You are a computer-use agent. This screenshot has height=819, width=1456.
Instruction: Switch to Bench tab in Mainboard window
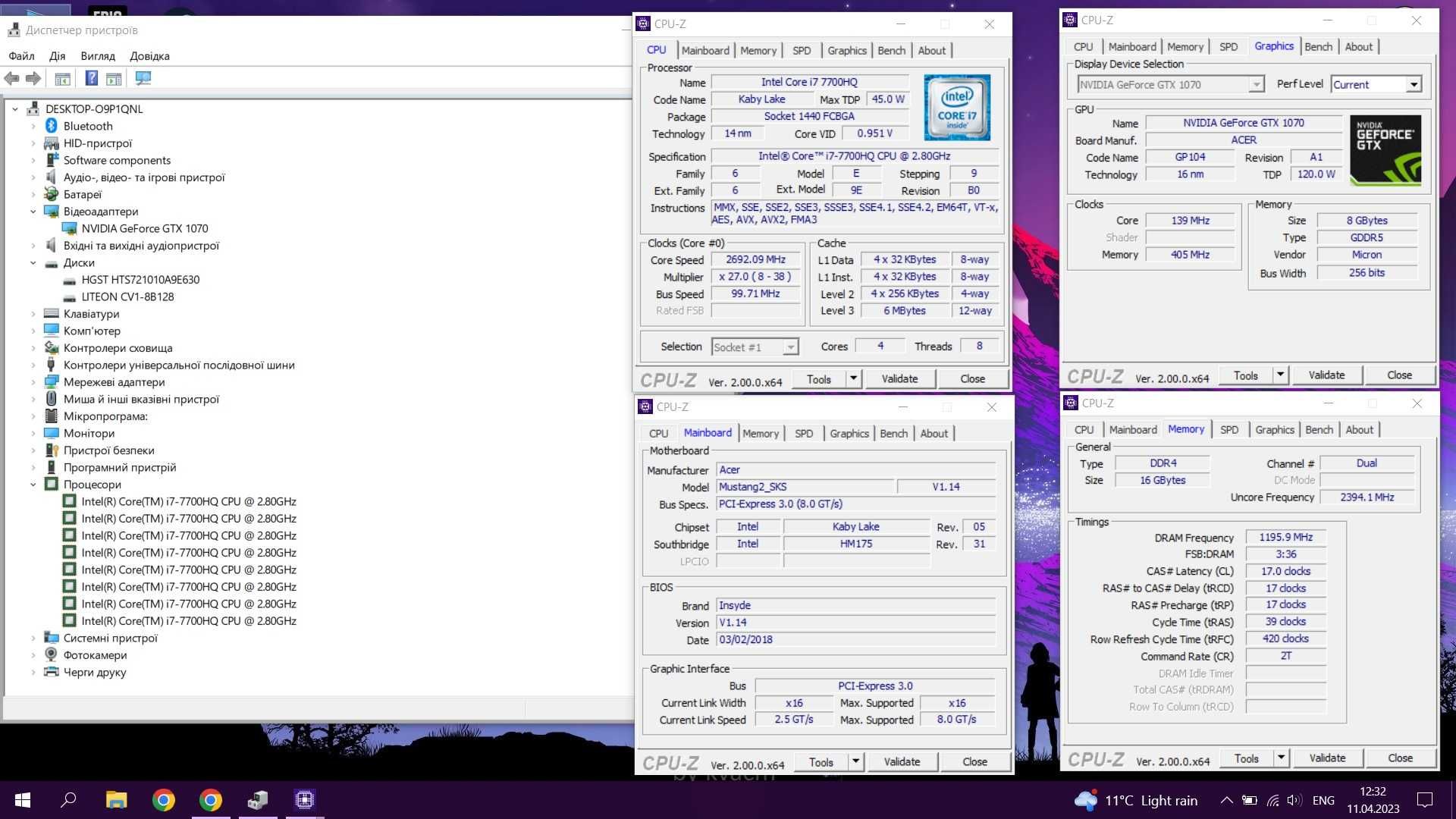893,433
